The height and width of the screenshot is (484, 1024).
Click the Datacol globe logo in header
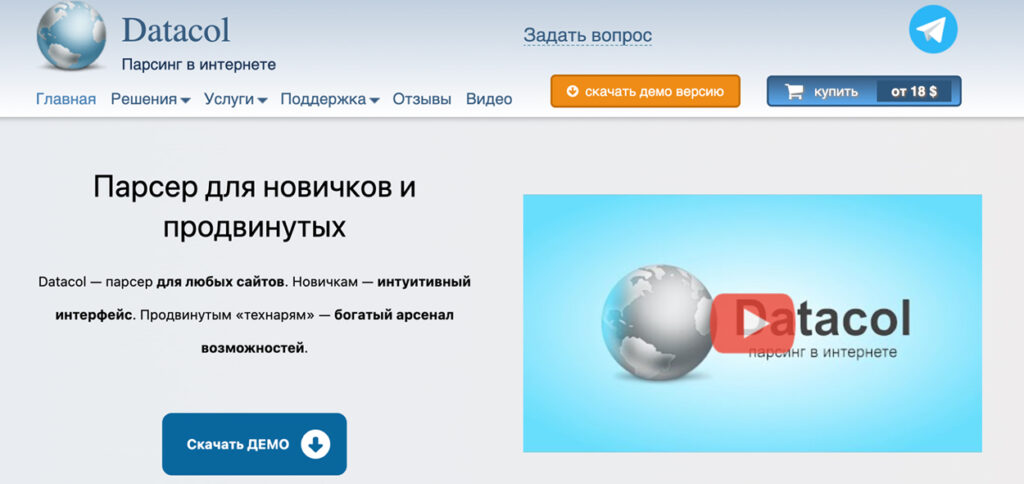(71, 36)
